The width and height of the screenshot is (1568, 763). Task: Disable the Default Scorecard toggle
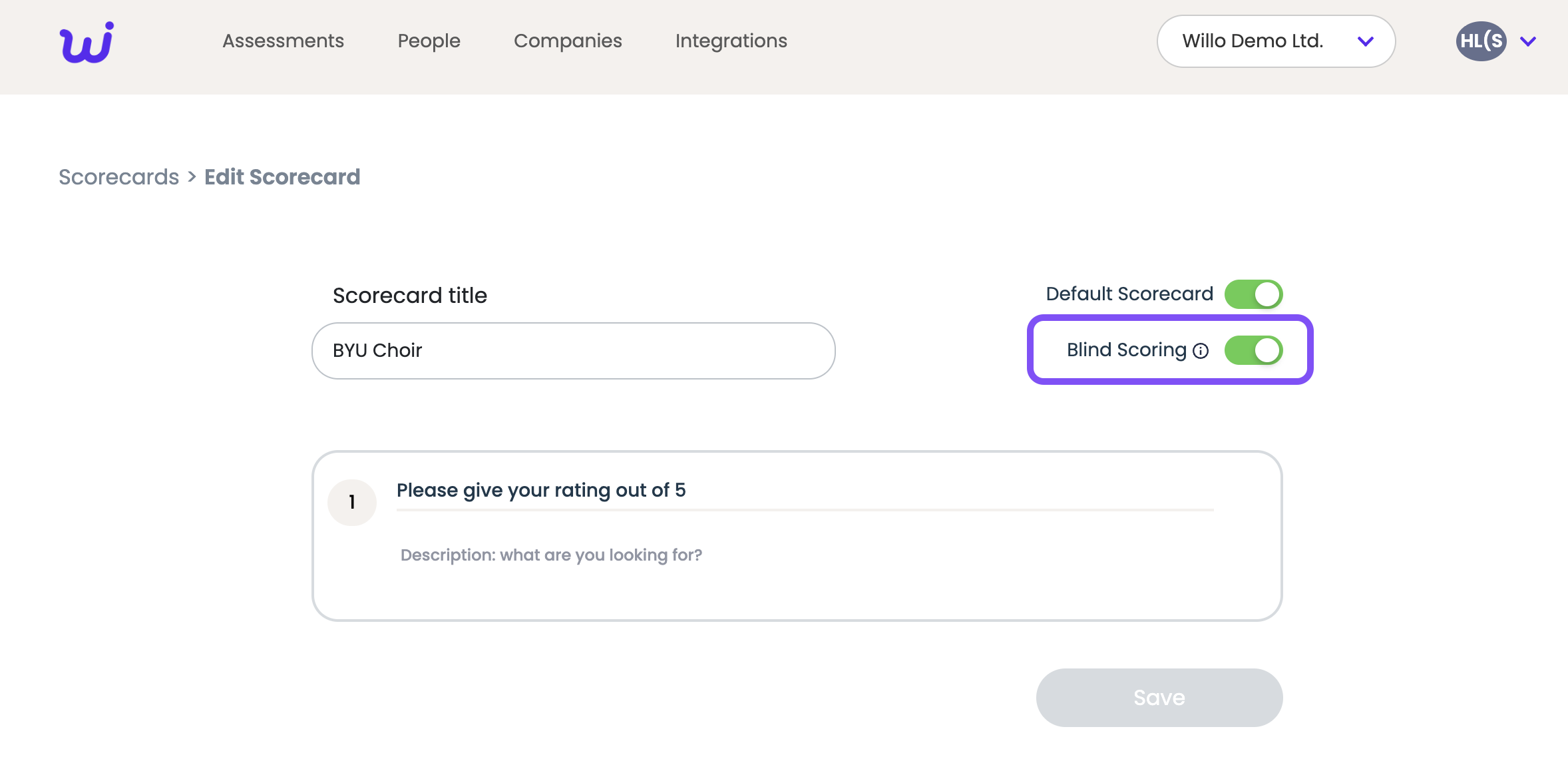point(1253,294)
